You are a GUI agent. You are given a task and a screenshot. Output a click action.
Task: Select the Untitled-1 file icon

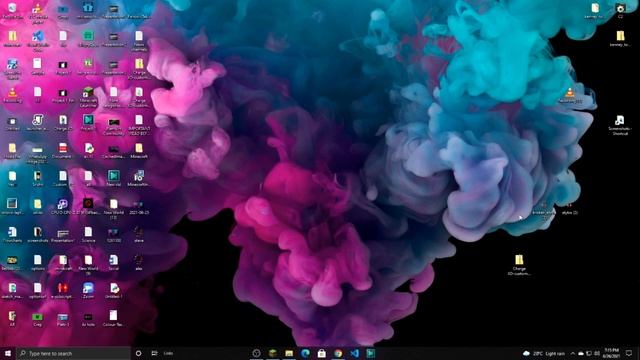(113, 291)
